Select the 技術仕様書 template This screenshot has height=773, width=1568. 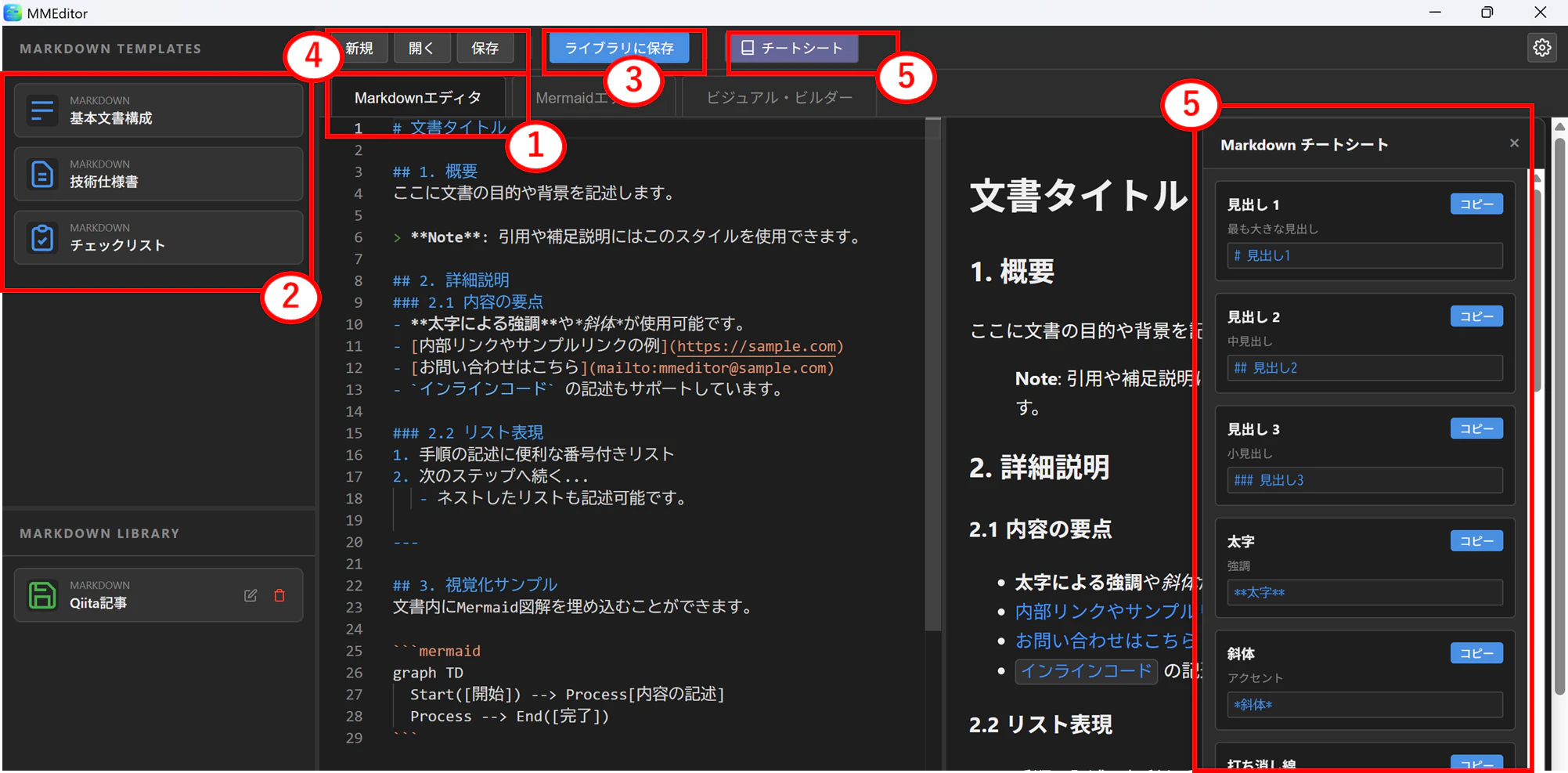[x=158, y=174]
